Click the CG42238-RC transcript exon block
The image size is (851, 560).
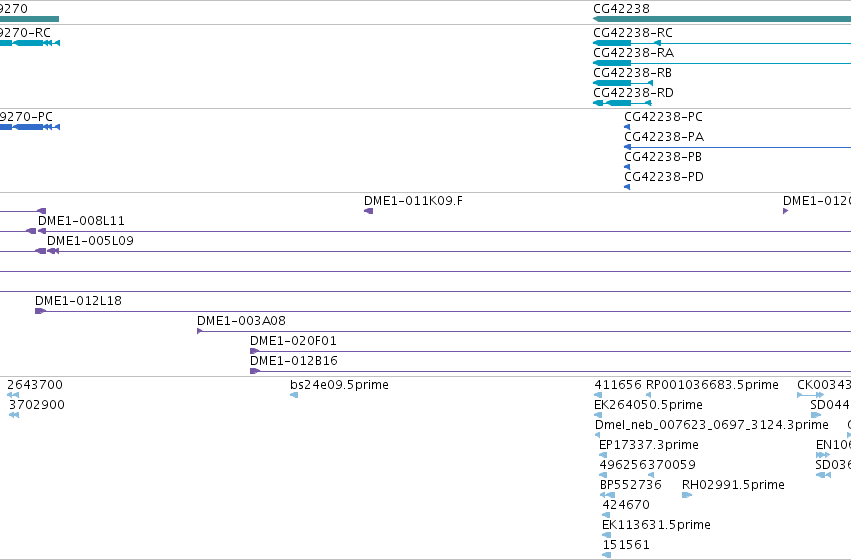pos(612,43)
